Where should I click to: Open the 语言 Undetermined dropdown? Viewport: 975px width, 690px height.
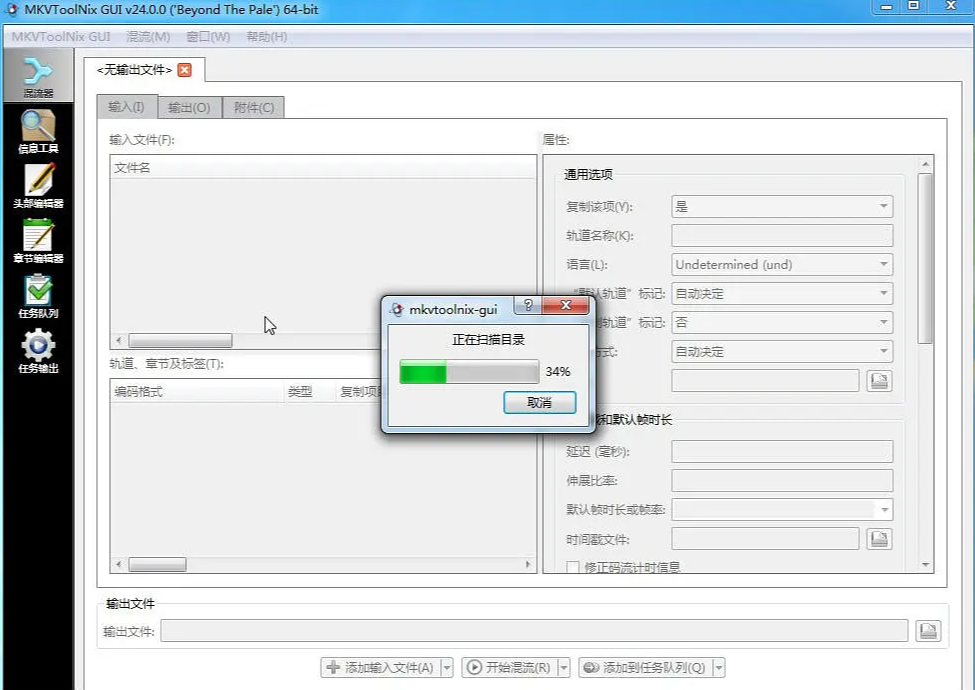[x=782, y=264]
